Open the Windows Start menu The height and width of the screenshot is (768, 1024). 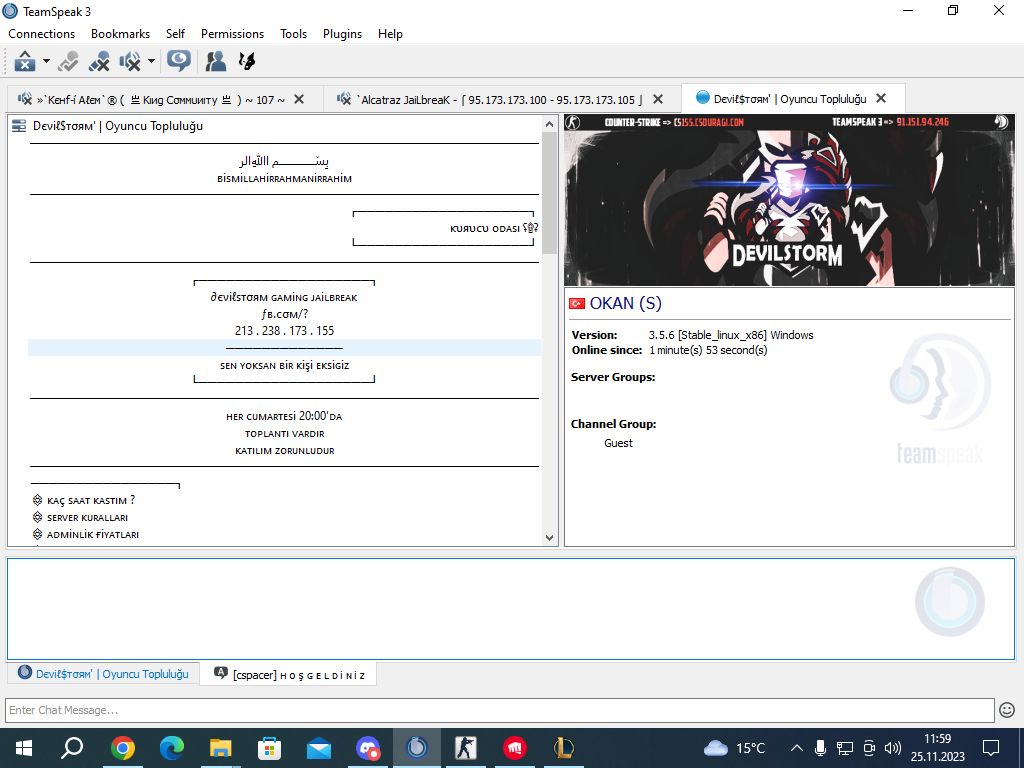tap(24, 748)
